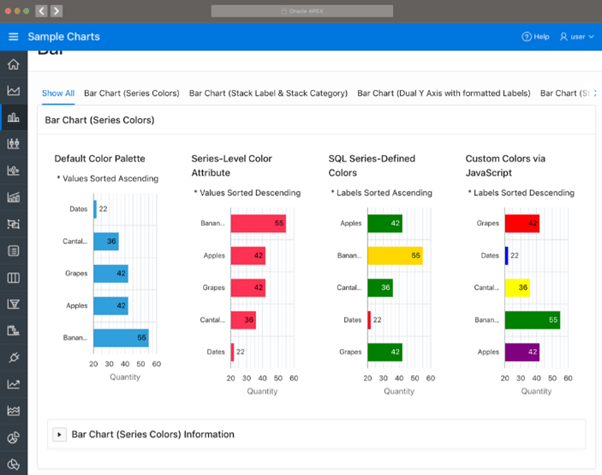Click the Help link text

tap(541, 36)
